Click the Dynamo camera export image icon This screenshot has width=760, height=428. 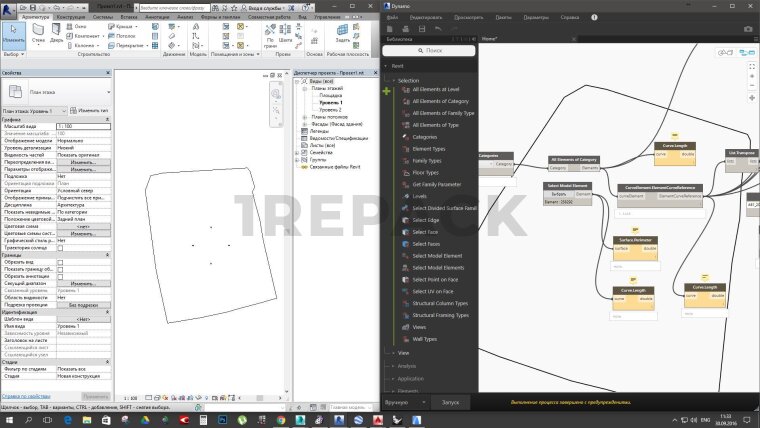coord(747,28)
